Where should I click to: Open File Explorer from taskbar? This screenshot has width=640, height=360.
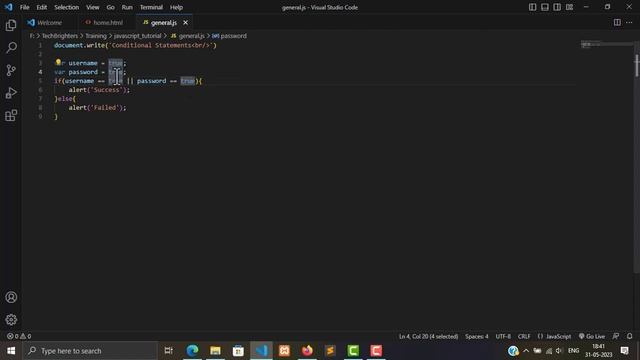point(215,351)
